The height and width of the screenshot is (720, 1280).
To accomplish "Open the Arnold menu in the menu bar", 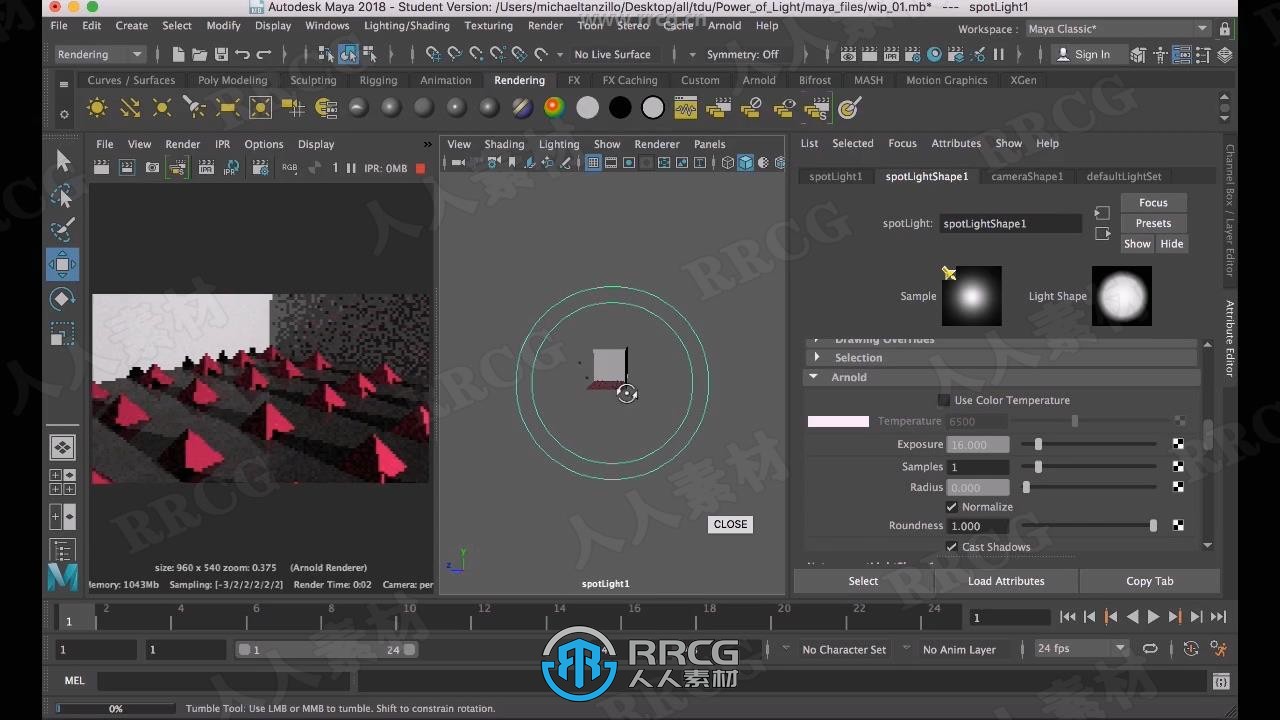I will [x=725, y=26].
